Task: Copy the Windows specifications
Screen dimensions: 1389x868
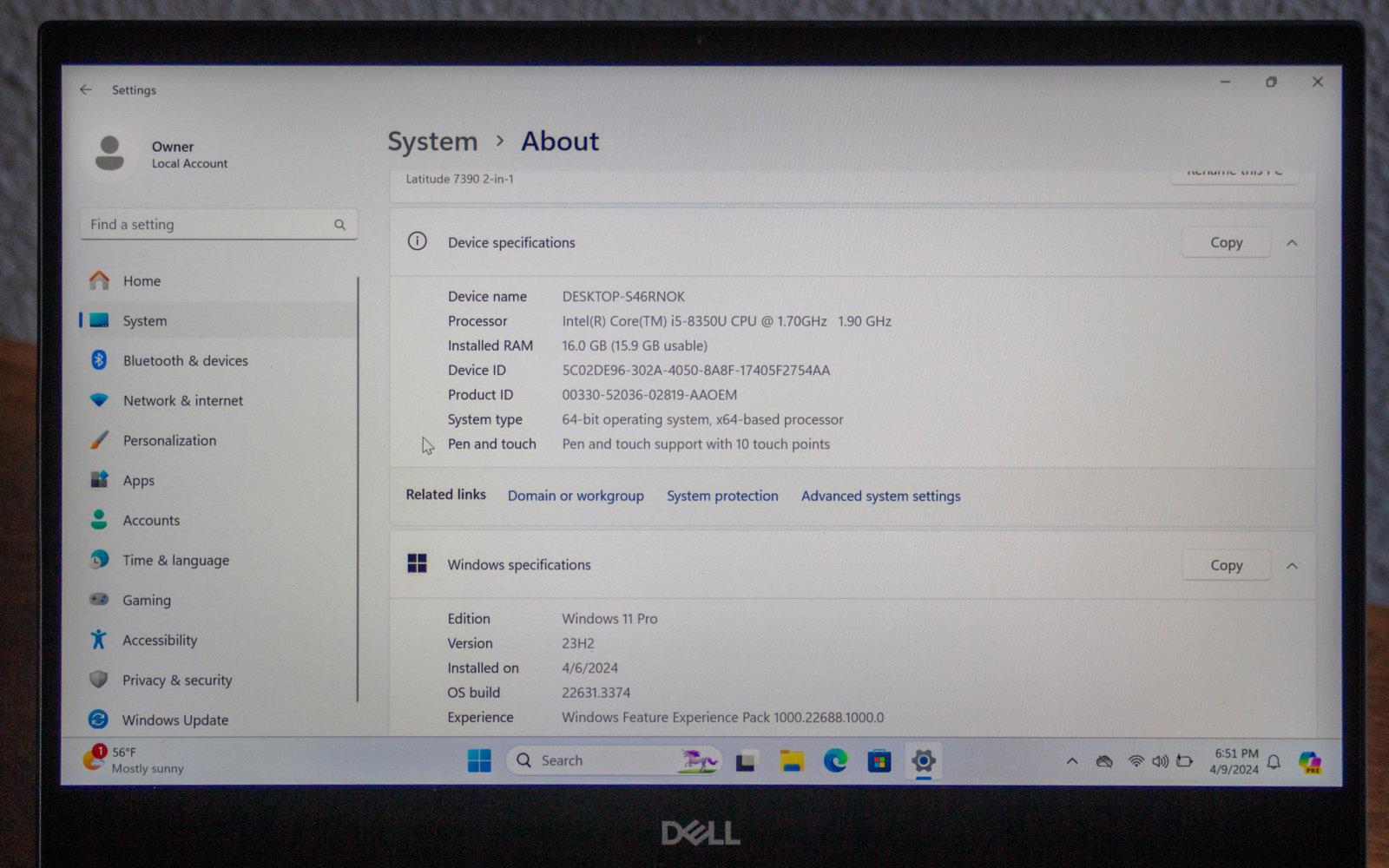Action: click(1226, 566)
